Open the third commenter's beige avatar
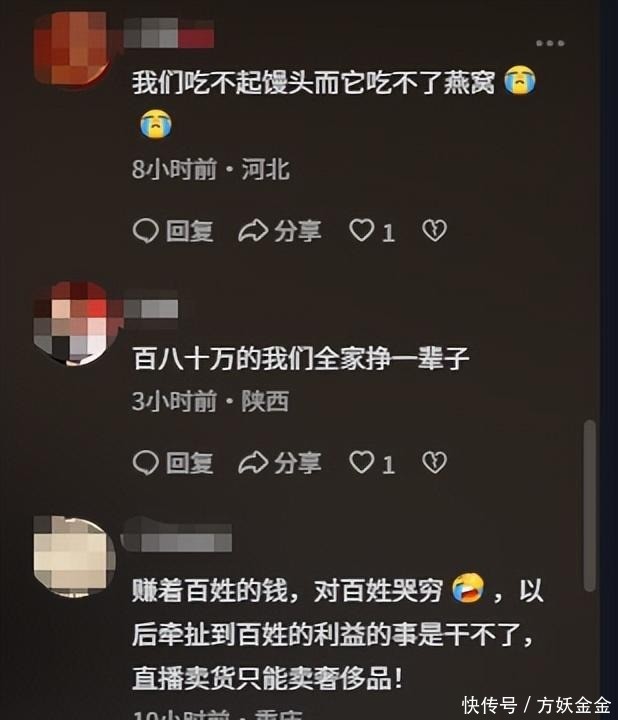 click(74, 557)
